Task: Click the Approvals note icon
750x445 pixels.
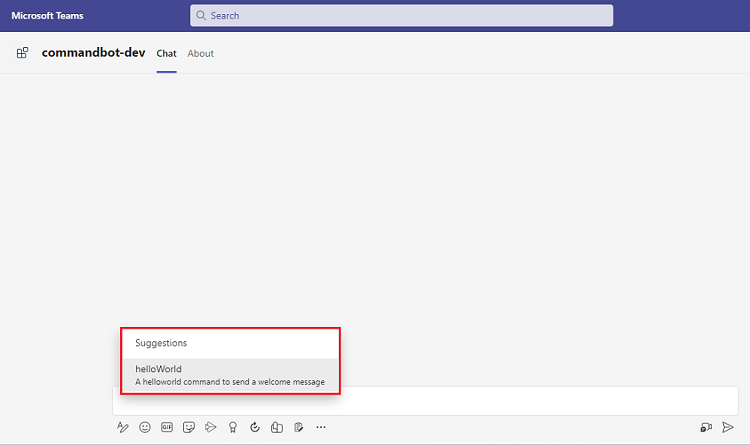Action: 299,427
